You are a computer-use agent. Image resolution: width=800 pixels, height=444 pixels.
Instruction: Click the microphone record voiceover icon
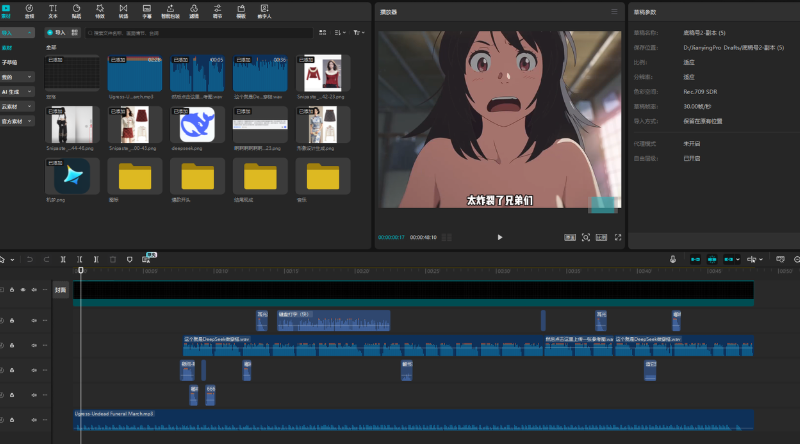tap(673, 259)
